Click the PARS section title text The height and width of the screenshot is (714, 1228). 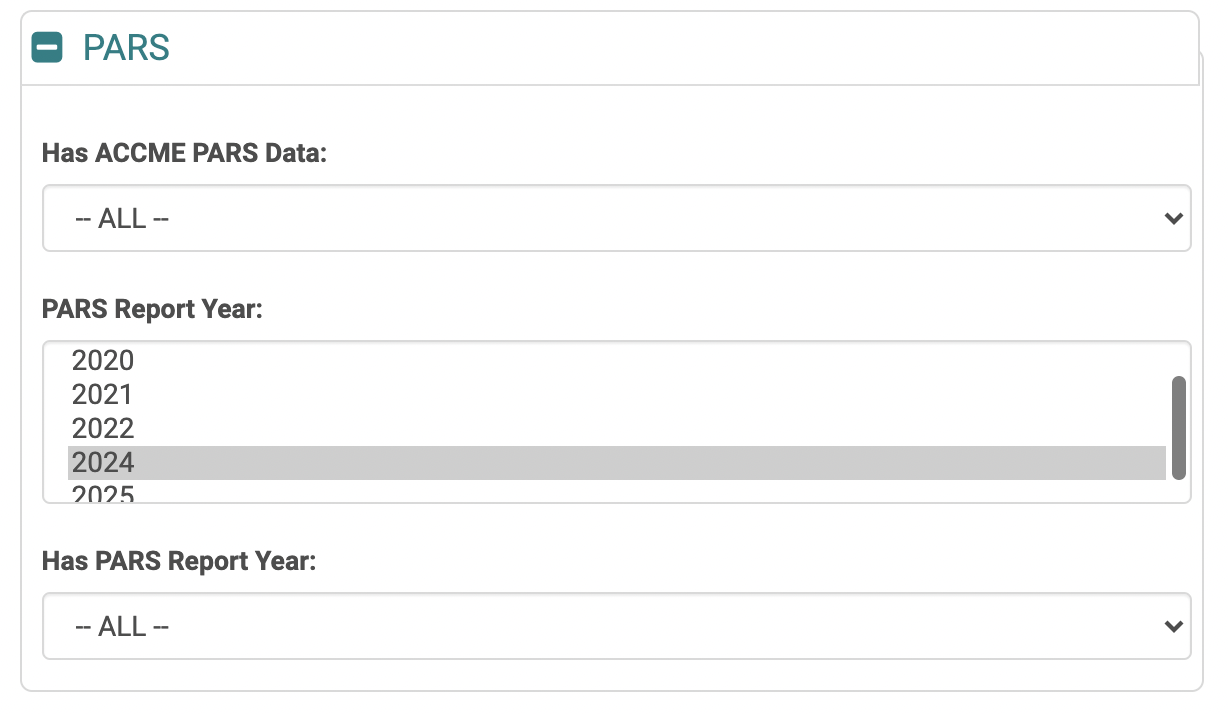pos(126,47)
